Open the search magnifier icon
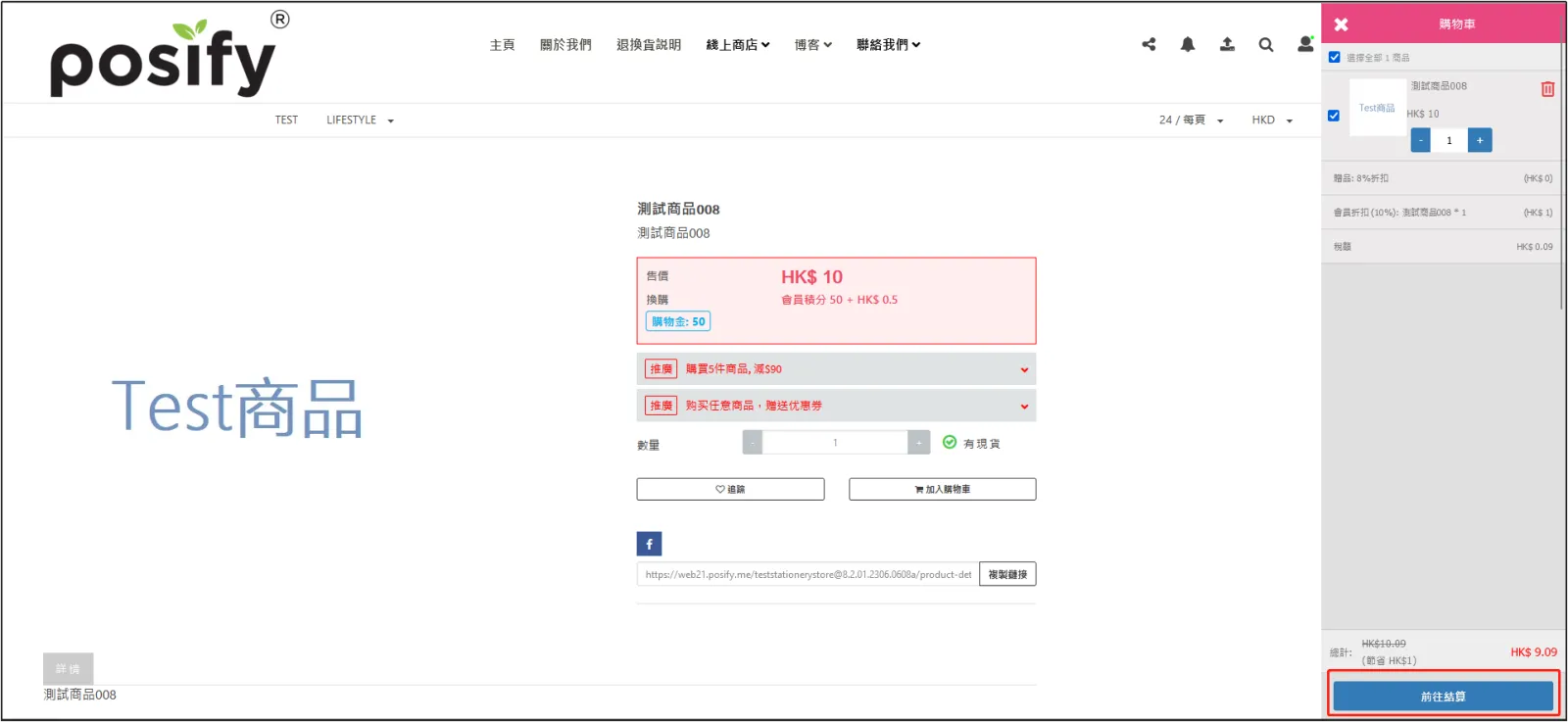This screenshot has height=722, width=1568. point(1266,44)
